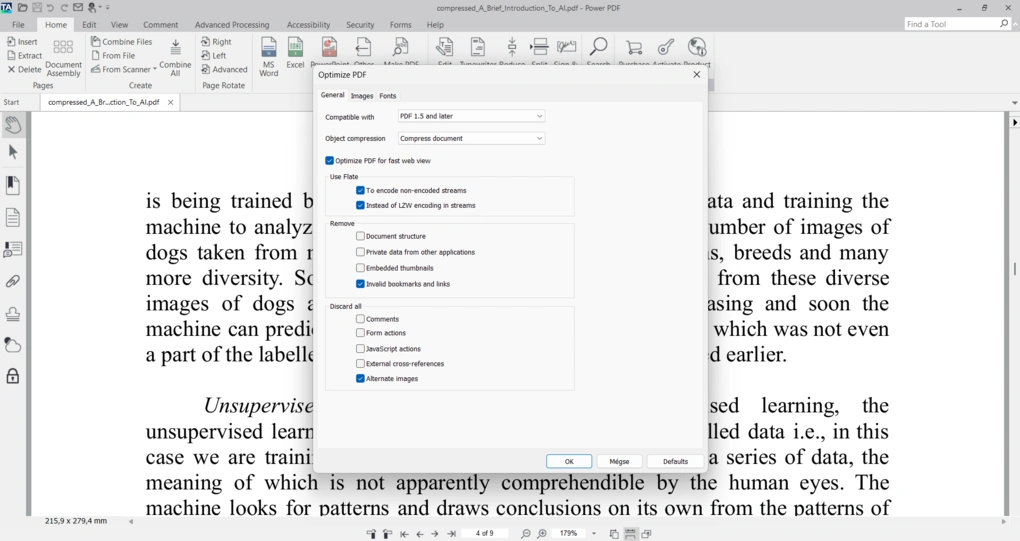Select the Hand tool in left sidebar
1020x541 pixels.
click(x=13, y=124)
